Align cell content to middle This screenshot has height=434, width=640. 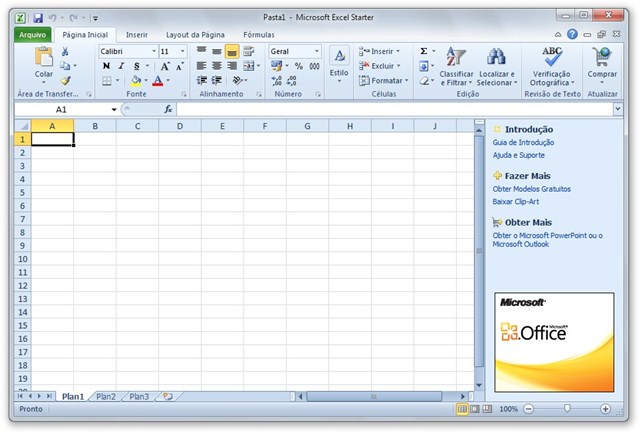[217, 51]
